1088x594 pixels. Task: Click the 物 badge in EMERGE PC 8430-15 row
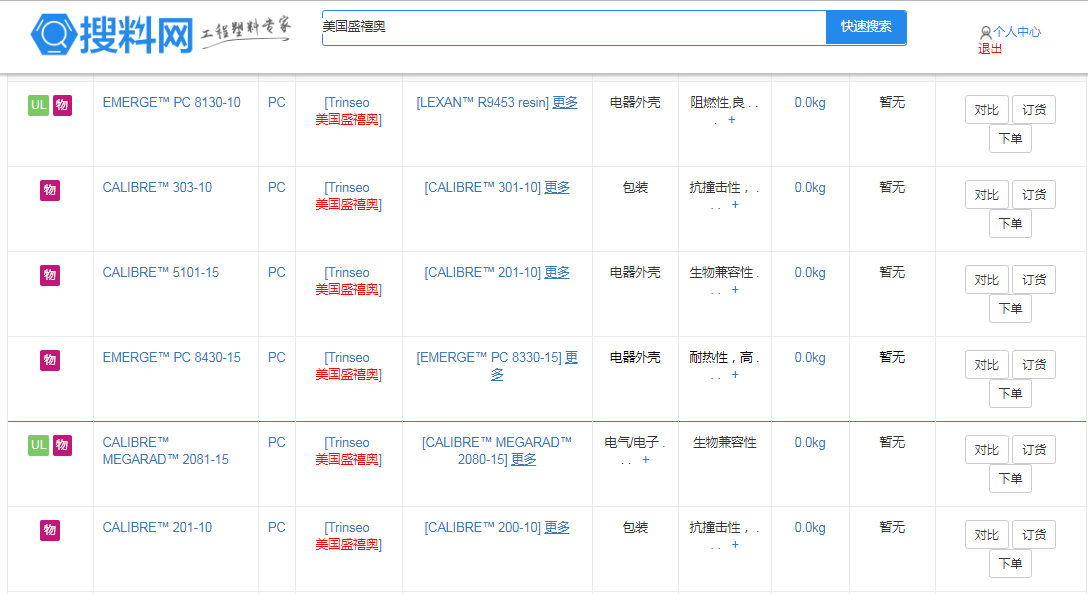click(50, 360)
